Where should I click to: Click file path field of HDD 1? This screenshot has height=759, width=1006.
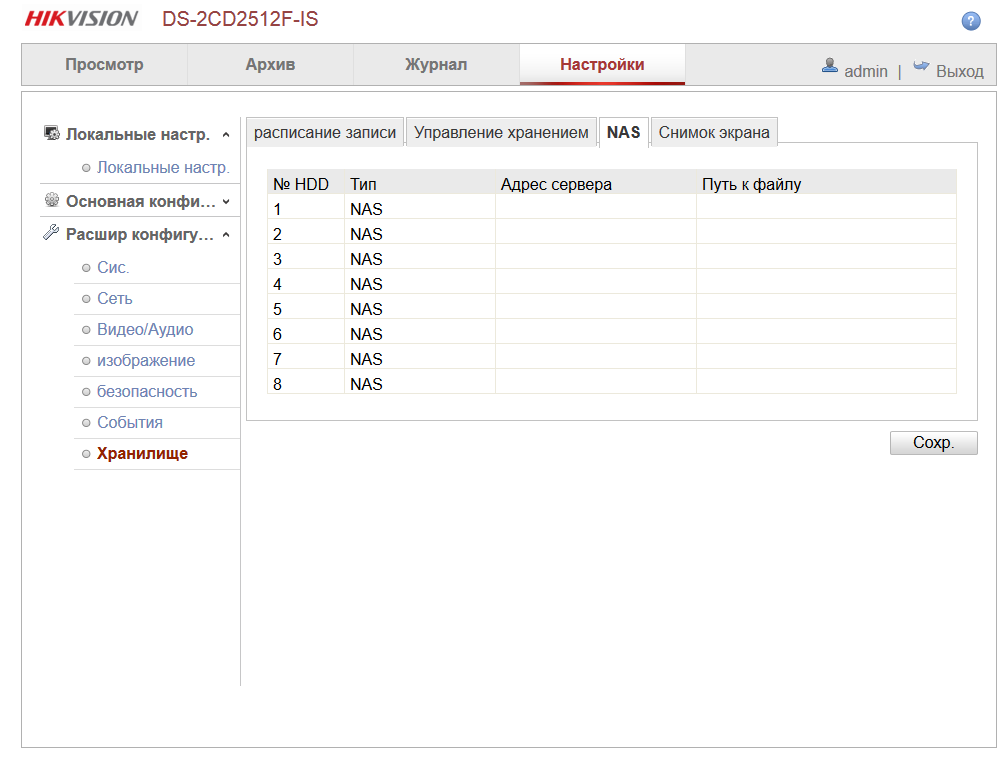pyautogui.click(x=826, y=209)
